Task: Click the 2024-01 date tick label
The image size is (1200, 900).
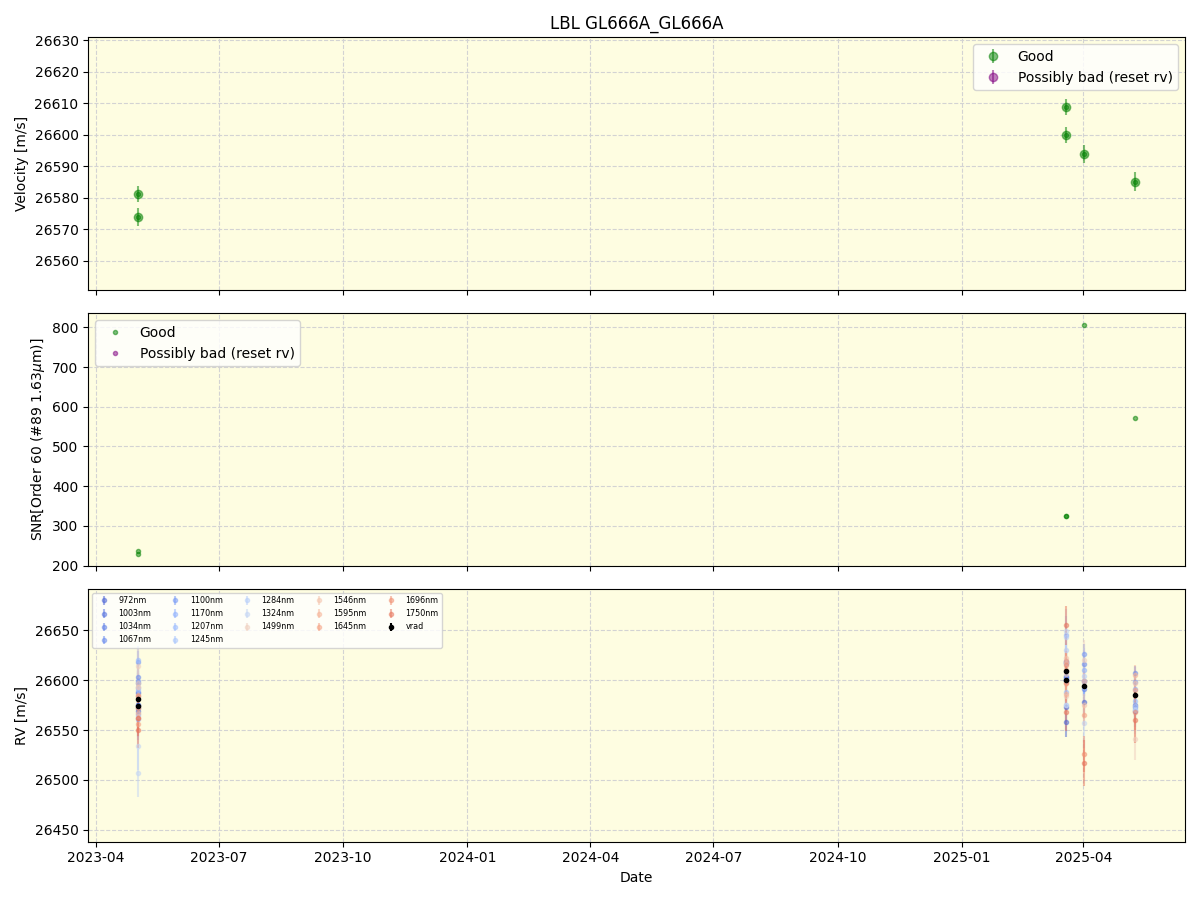Action: point(467,857)
